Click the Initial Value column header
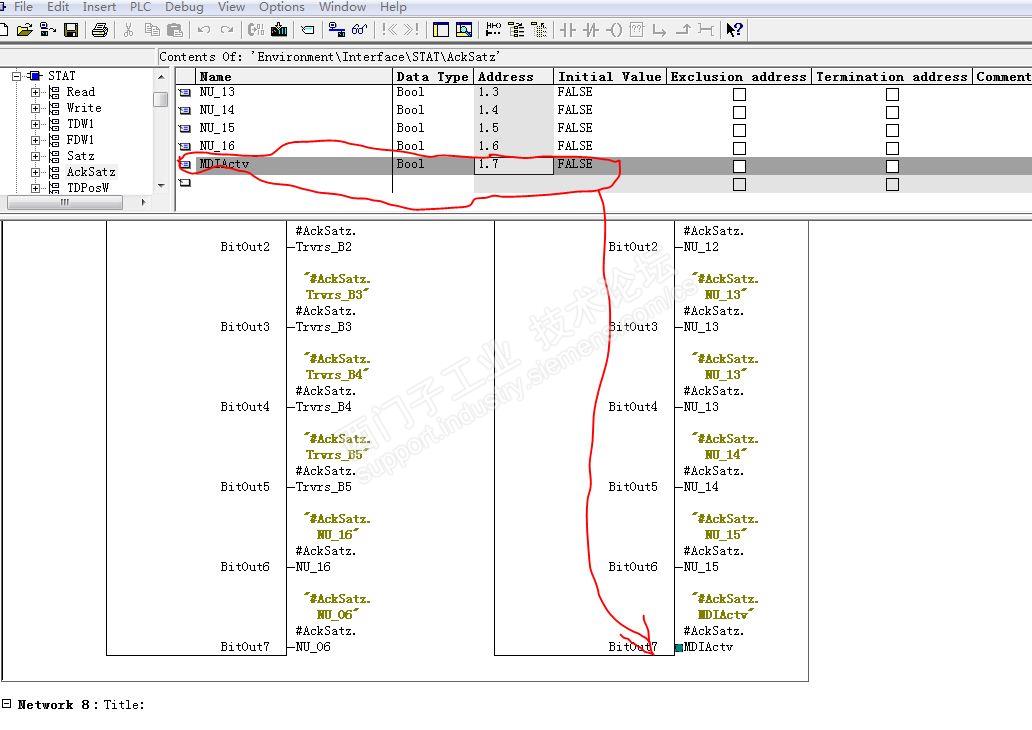The height and width of the screenshot is (730, 1032). click(x=609, y=76)
